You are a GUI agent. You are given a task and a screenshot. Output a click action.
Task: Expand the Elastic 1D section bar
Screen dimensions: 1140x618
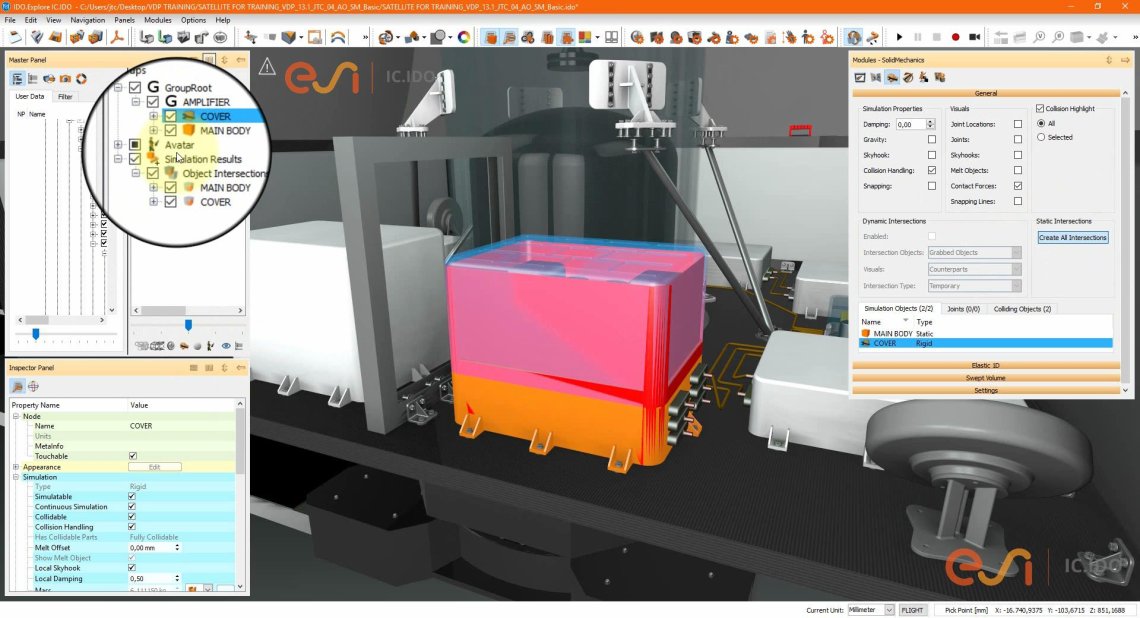coord(985,366)
